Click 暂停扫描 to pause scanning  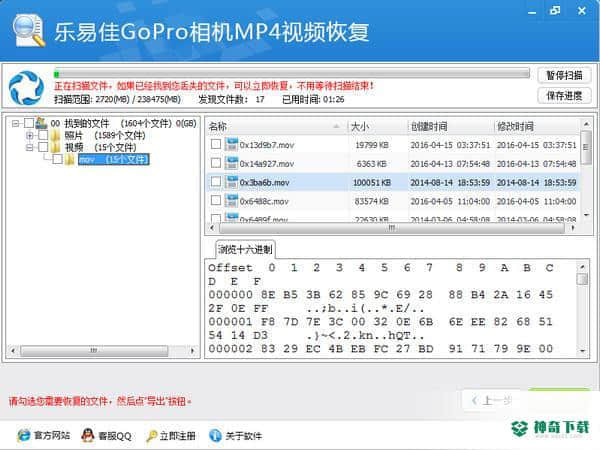tap(564, 75)
